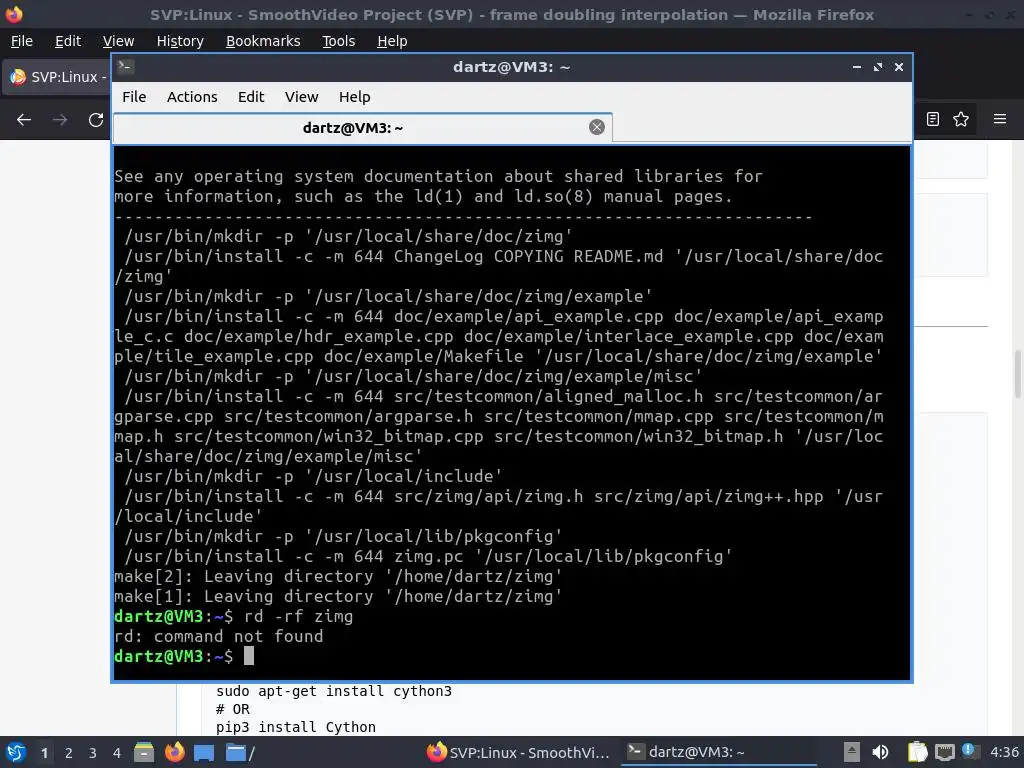Image resolution: width=1024 pixels, height=768 pixels.
Task: Go back in Firefox
Action: click(x=24, y=120)
